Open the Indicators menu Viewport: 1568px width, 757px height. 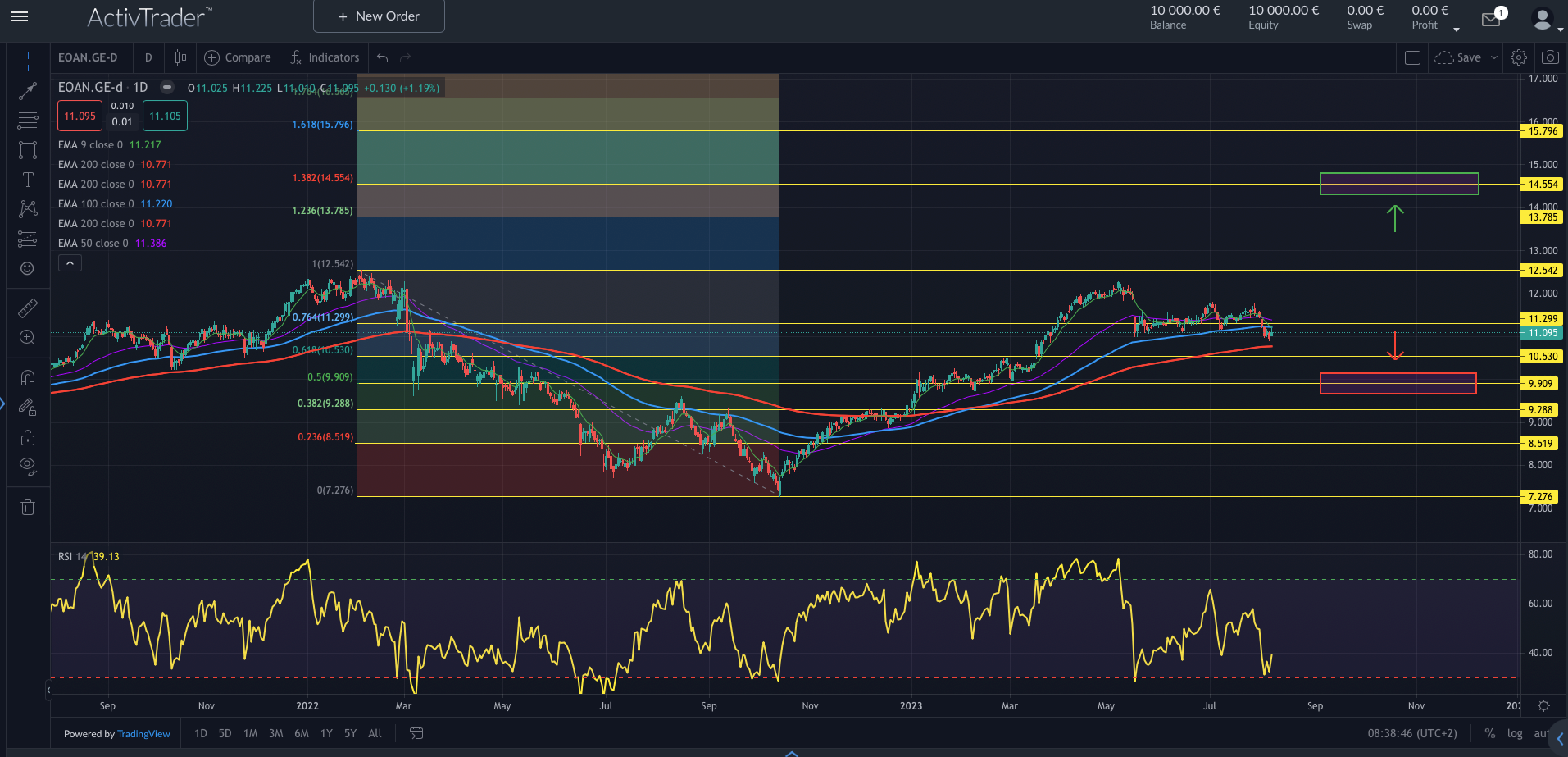(325, 57)
